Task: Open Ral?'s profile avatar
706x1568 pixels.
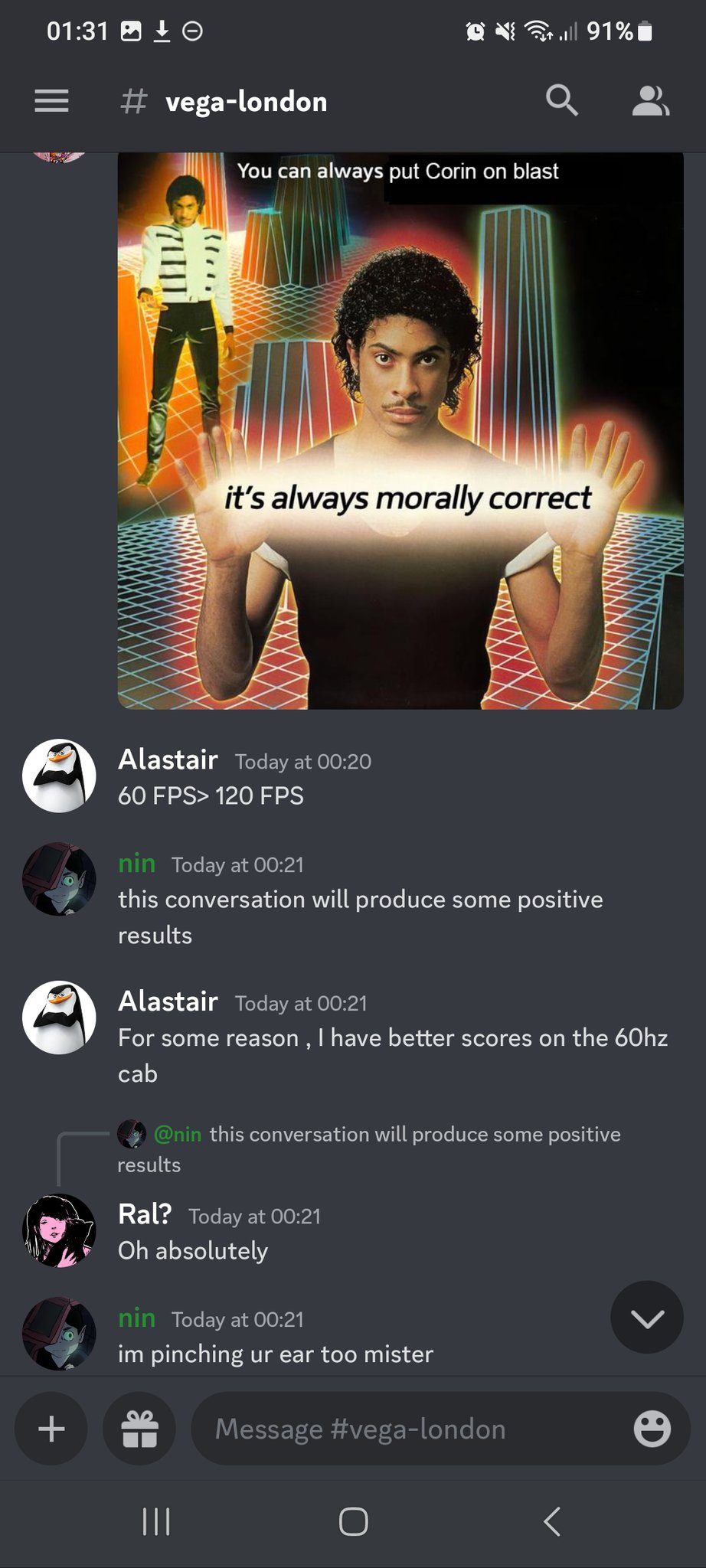Action: (x=59, y=1230)
